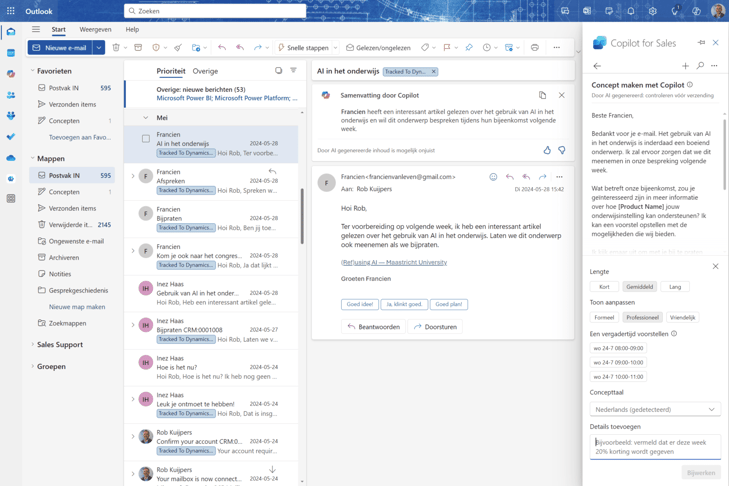Open the Notifications bell in the header
729x486 pixels.
pos(631,11)
